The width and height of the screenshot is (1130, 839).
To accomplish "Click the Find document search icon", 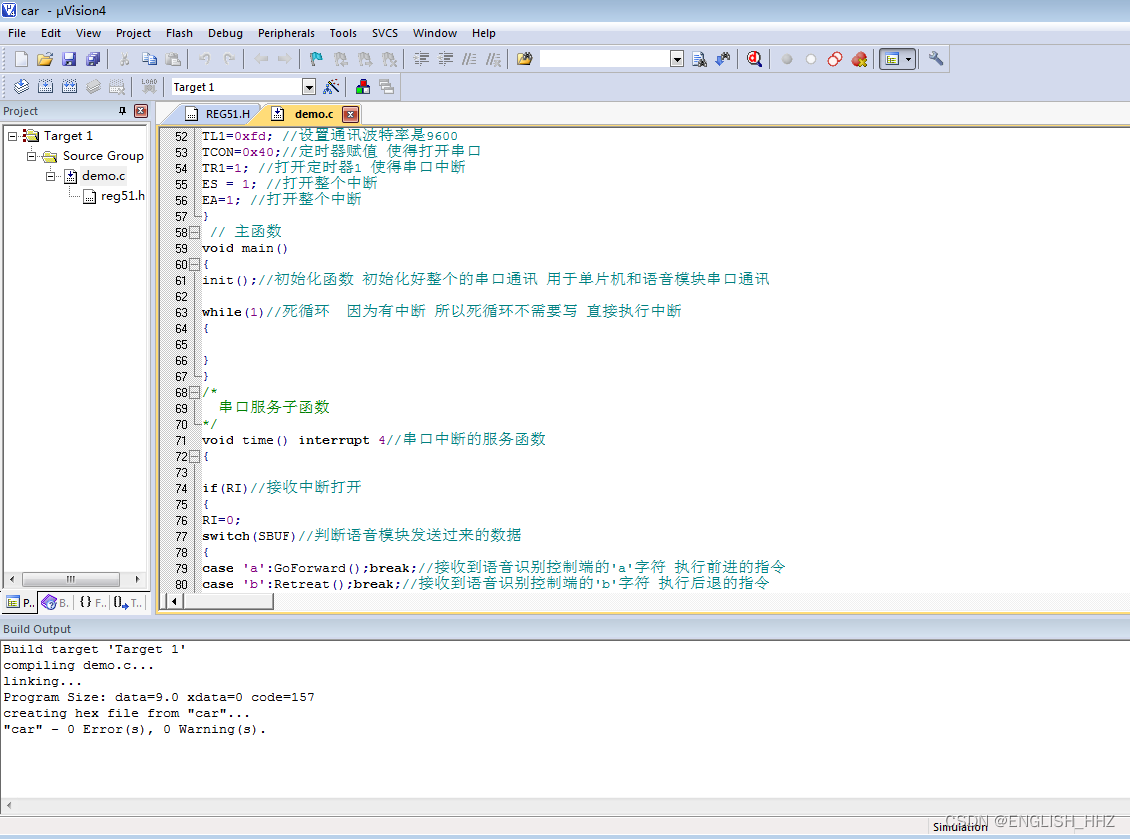I will point(699,59).
